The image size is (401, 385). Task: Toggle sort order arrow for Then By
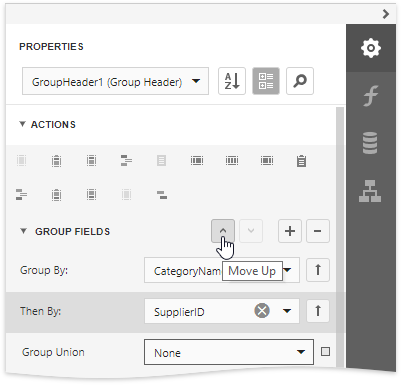318,311
